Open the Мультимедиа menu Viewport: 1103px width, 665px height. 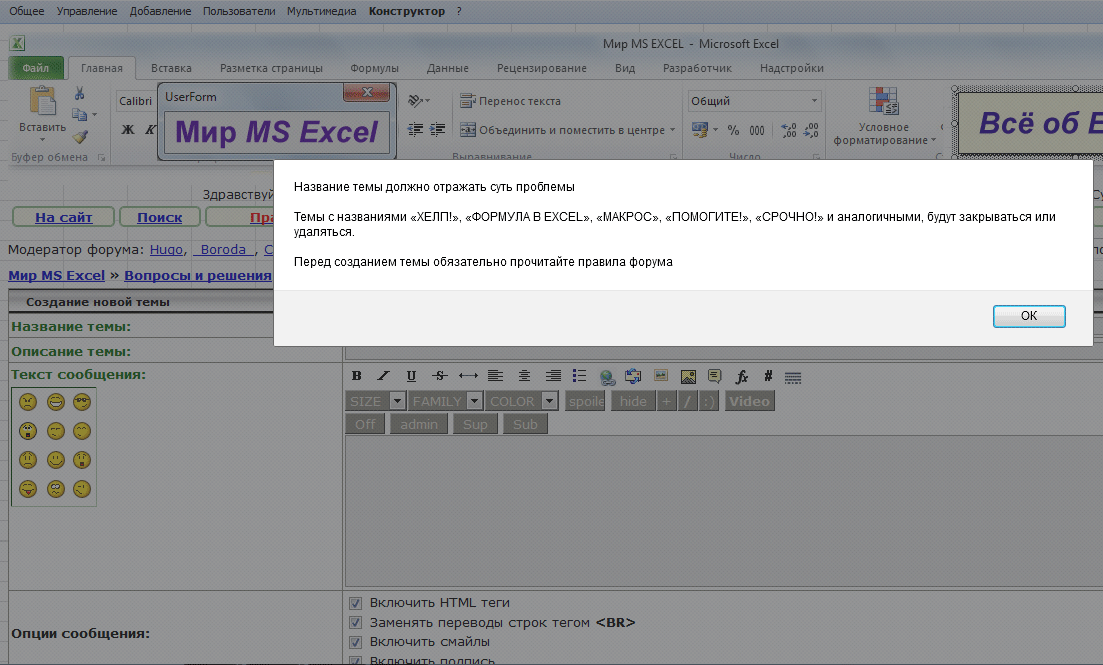pyautogui.click(x=321, y=11)
